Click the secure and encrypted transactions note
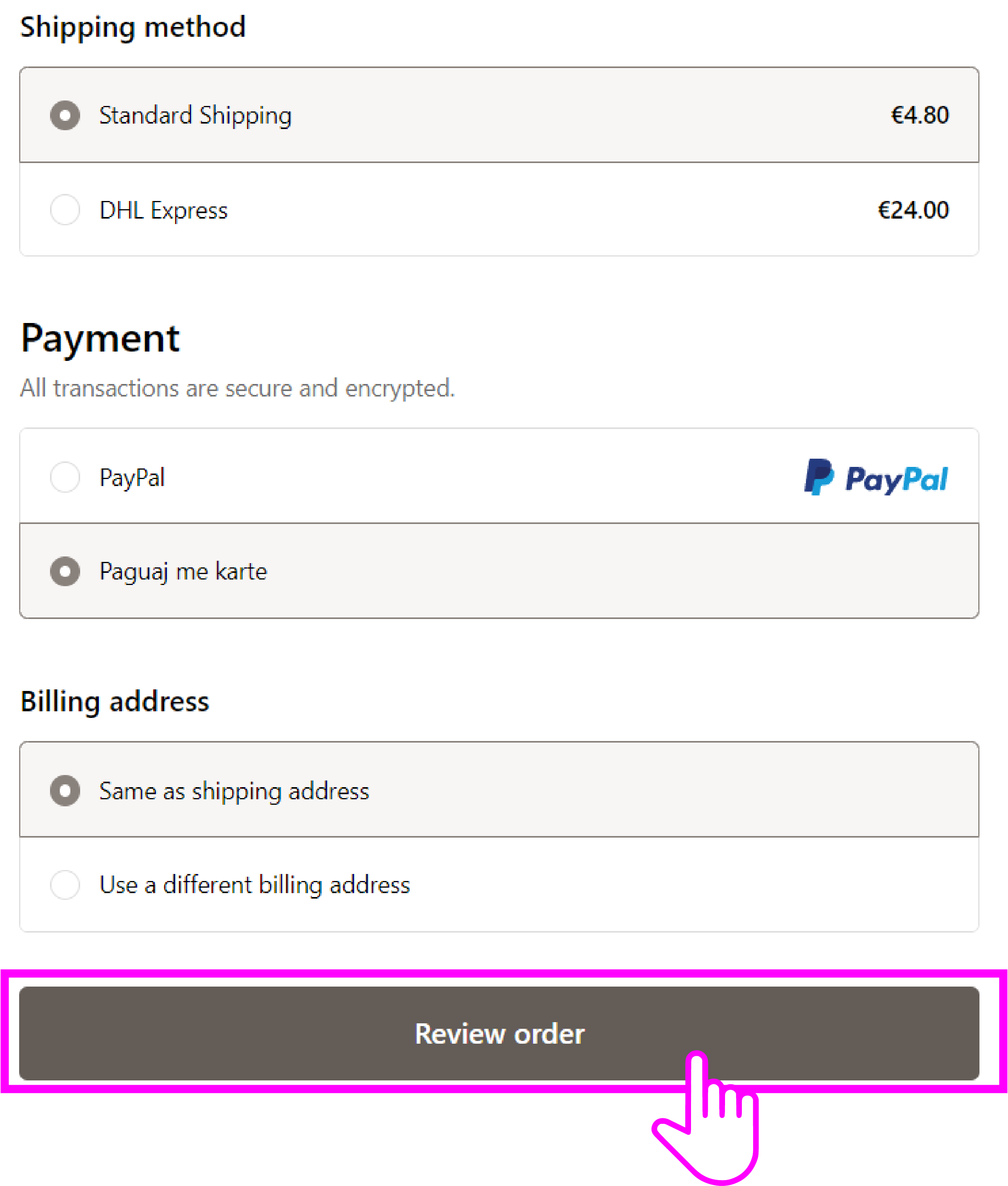This screenshot has width=1008, height=1186. coord(238,389)
